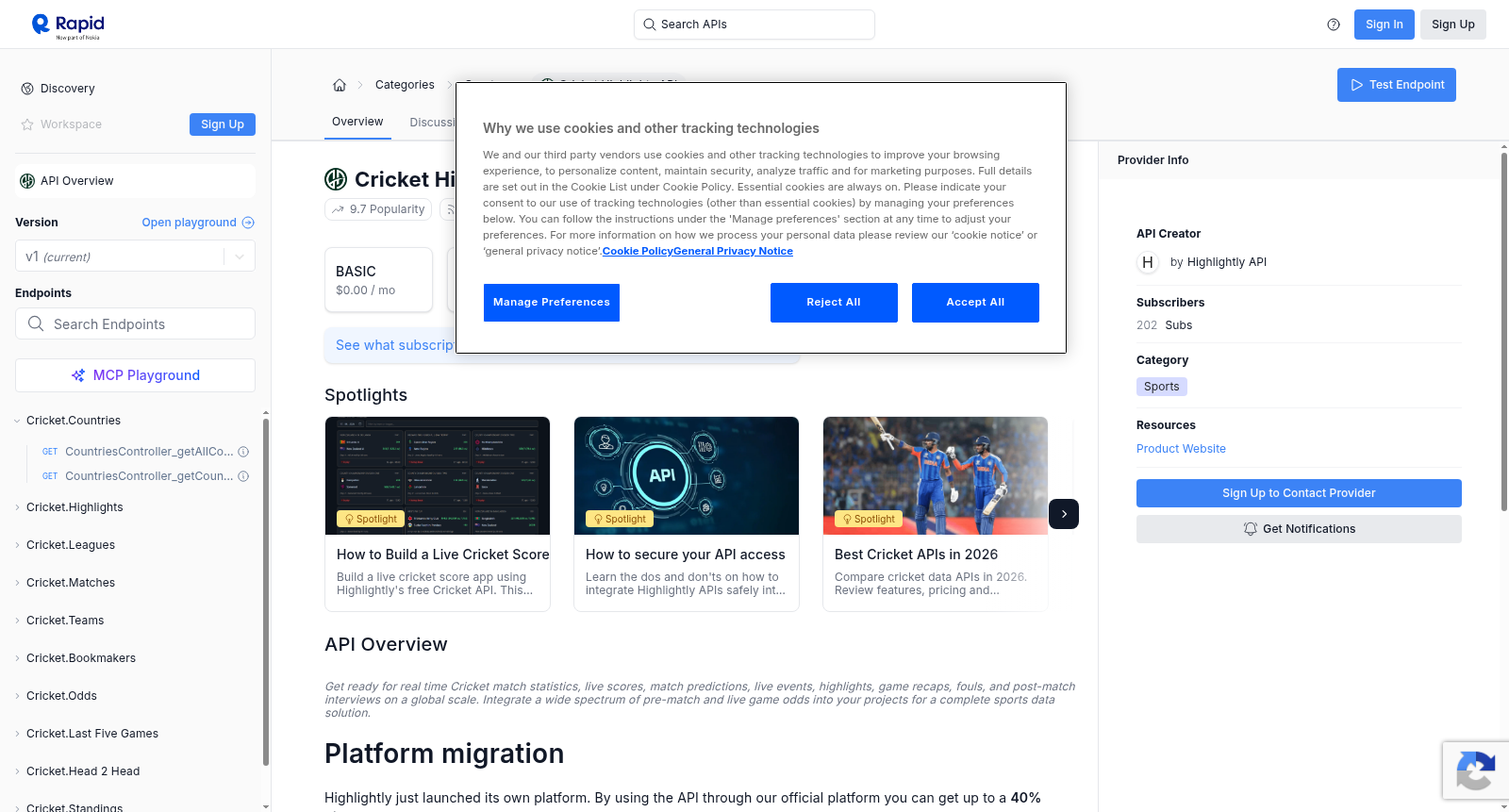Select the BASIC $0.00 / mo plan card
This screenshot has height=812, width=1509.
tap(378, 280)
